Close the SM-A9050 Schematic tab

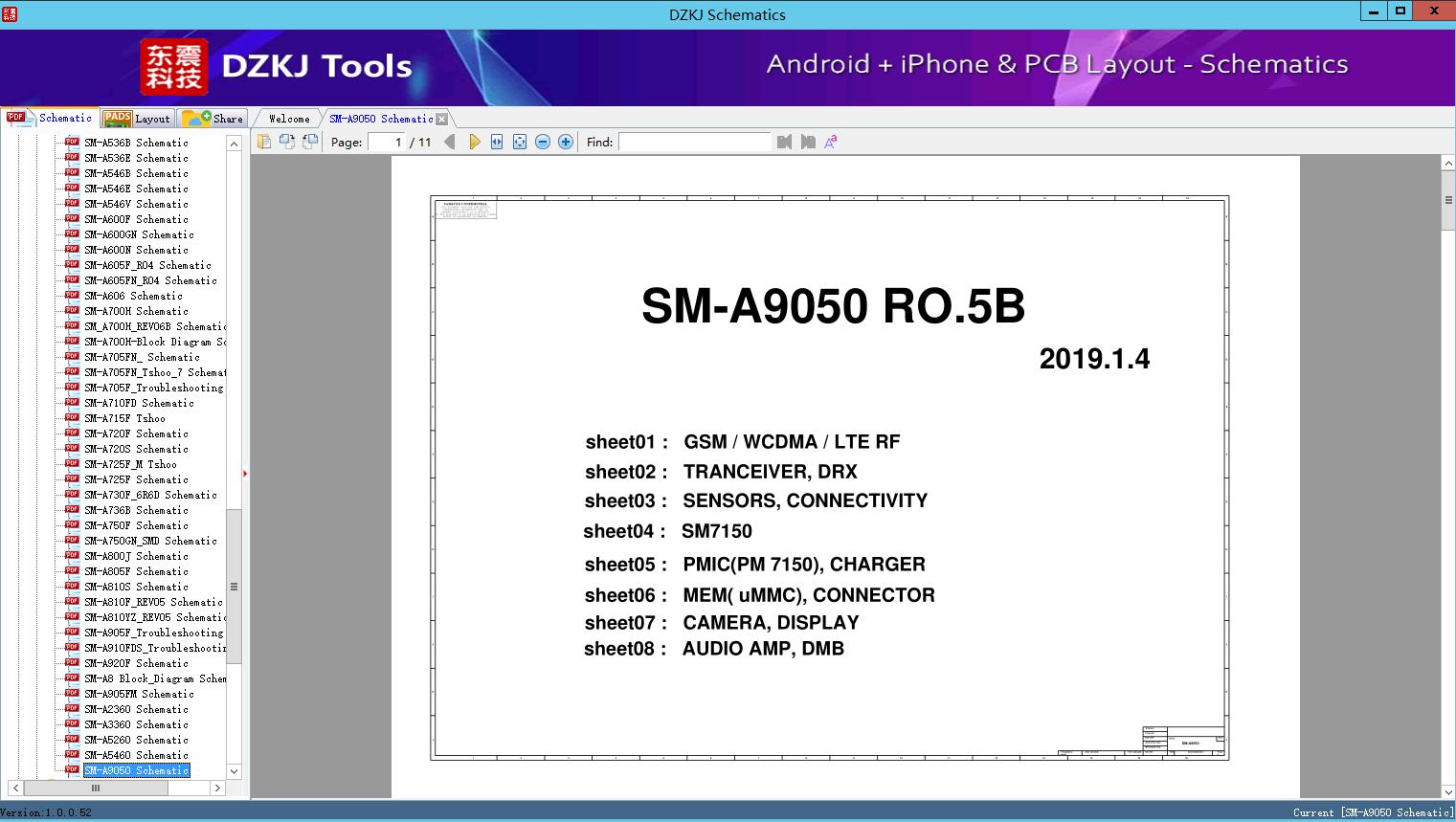click(x=442, y=119)
